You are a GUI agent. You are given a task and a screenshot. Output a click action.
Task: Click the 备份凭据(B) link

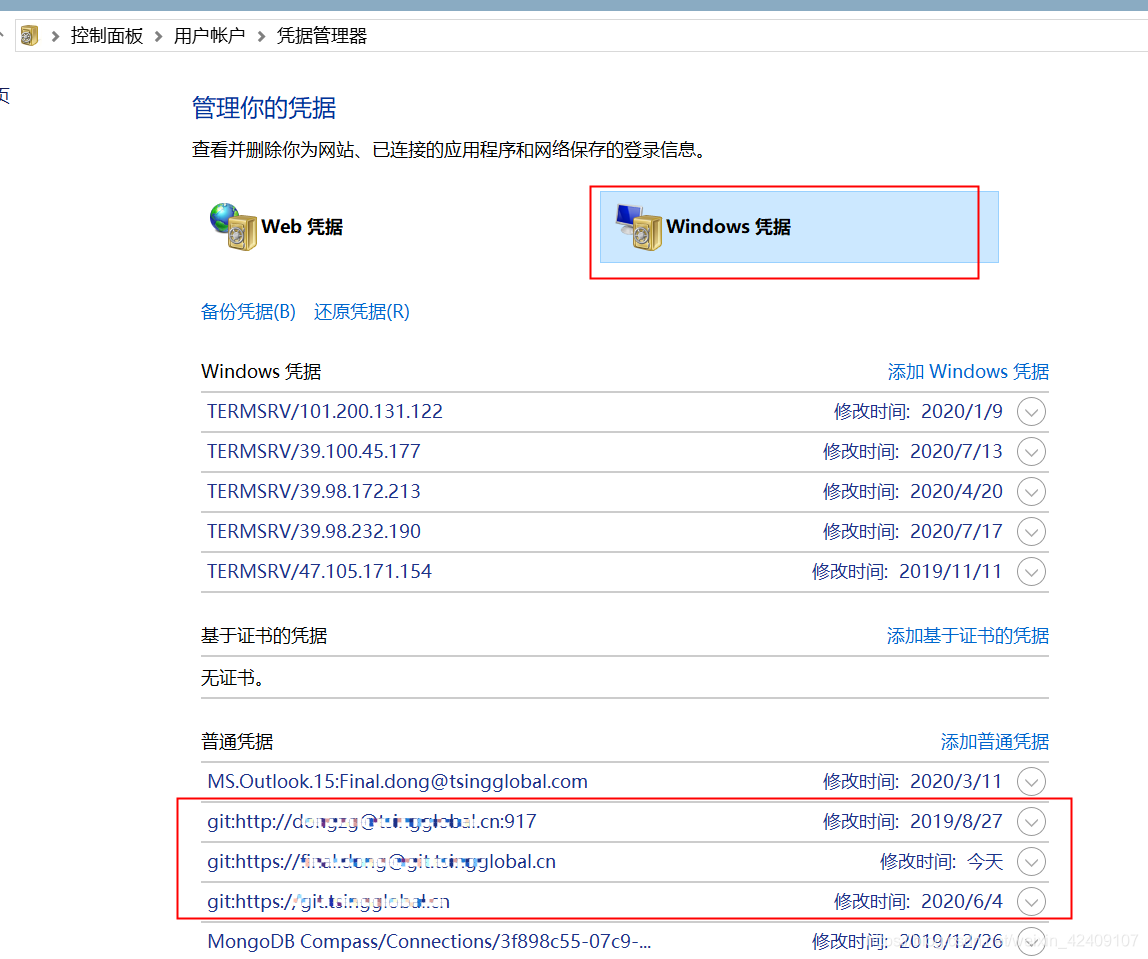(x=247, y=312)
